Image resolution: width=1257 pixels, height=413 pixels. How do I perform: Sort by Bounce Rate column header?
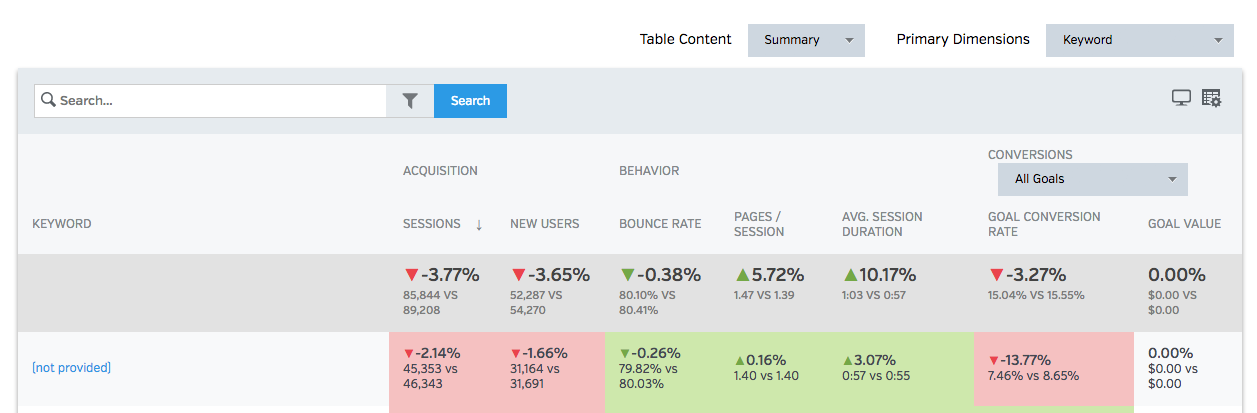660,224
